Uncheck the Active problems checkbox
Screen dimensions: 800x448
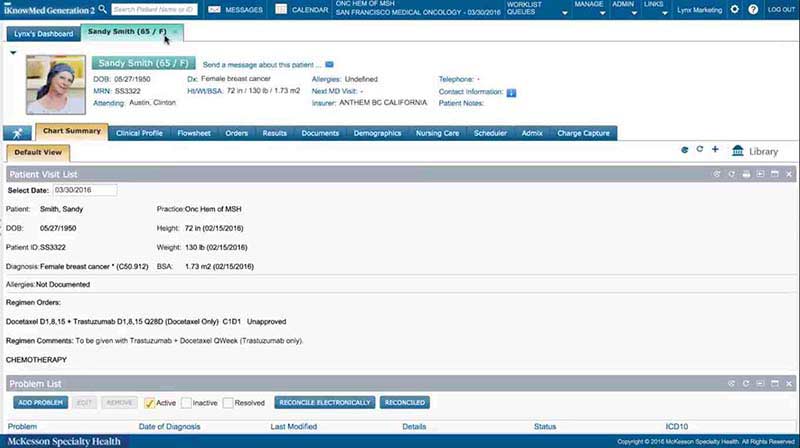(149, 403)
